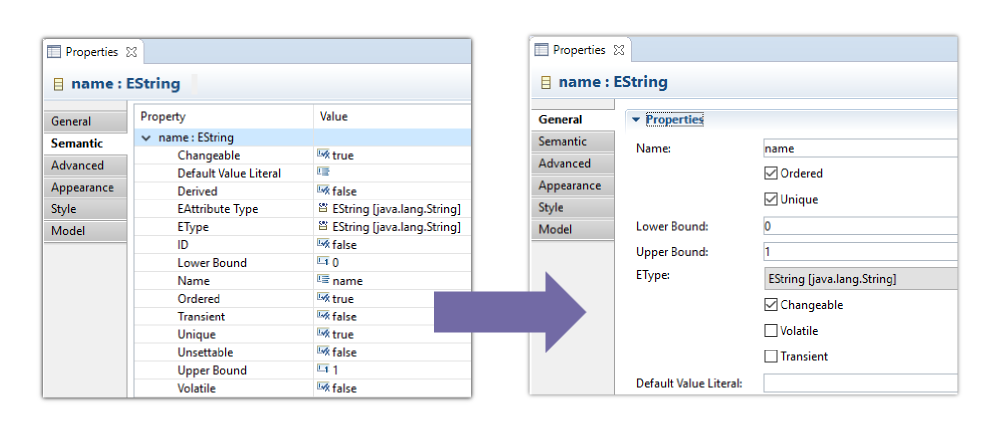Image resolution: width=1000 pixels, height=433 pixels.
Task: Enable the Transient checkbox
Action: (770, 357)
